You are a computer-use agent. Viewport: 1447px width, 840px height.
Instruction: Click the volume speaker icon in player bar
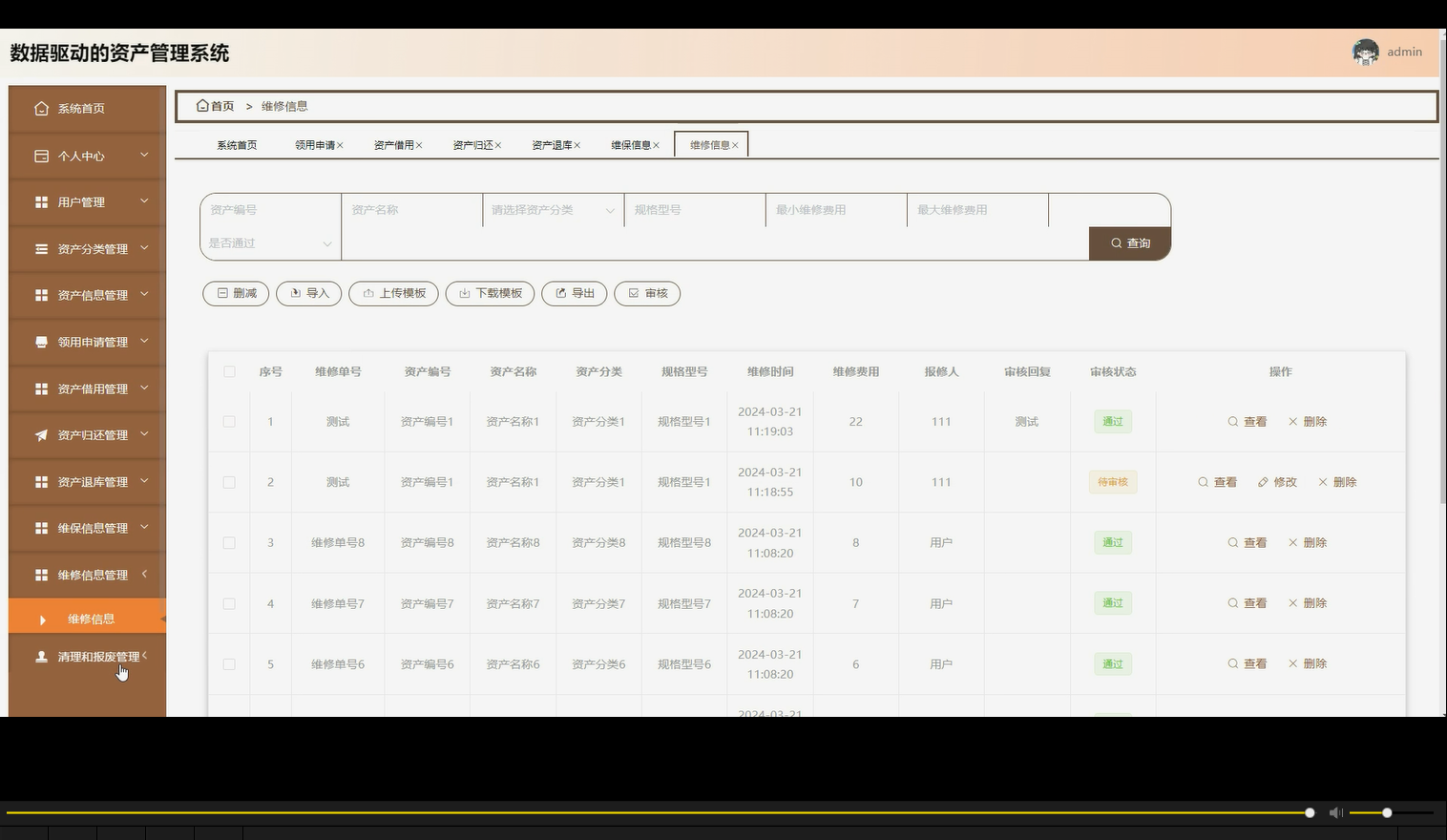1336,812
